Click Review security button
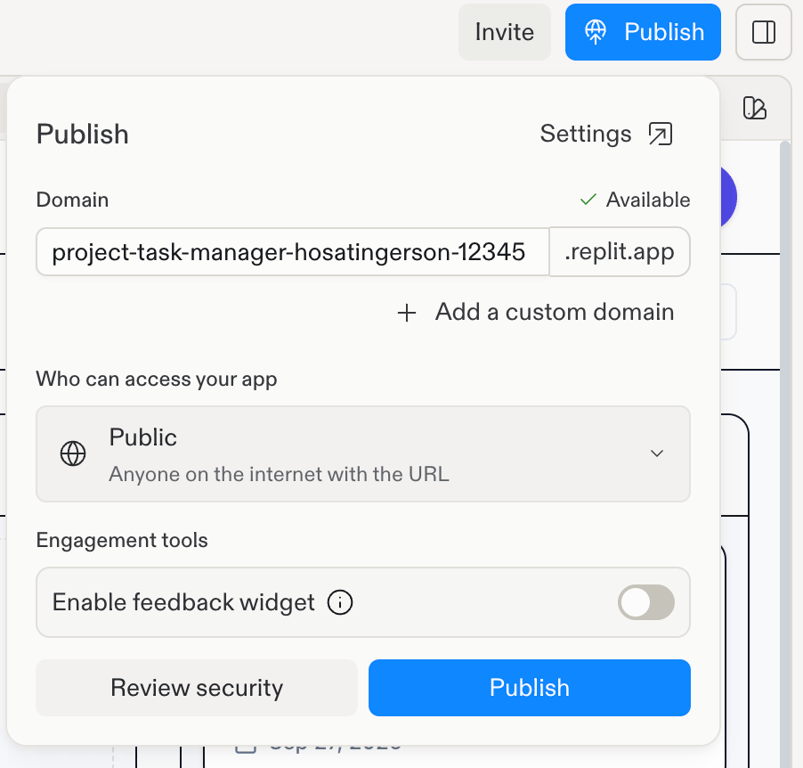Image resolution: width=803 pixels, height=768 pixels. coord(197,688)
